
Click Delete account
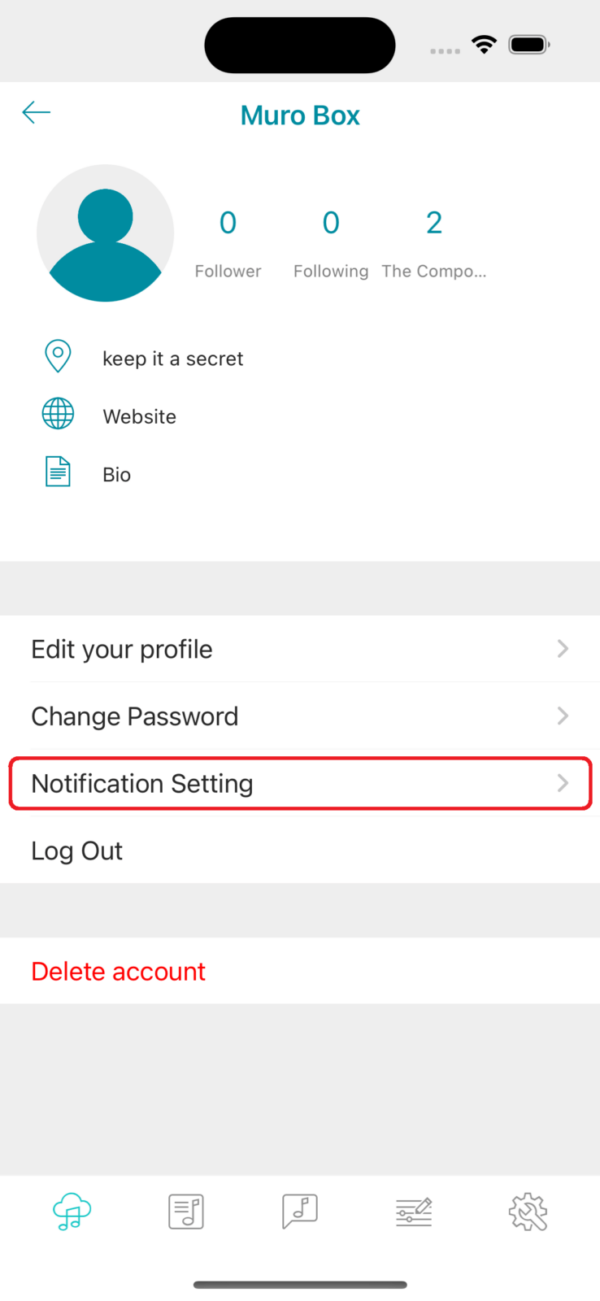[x=118, y=971]
